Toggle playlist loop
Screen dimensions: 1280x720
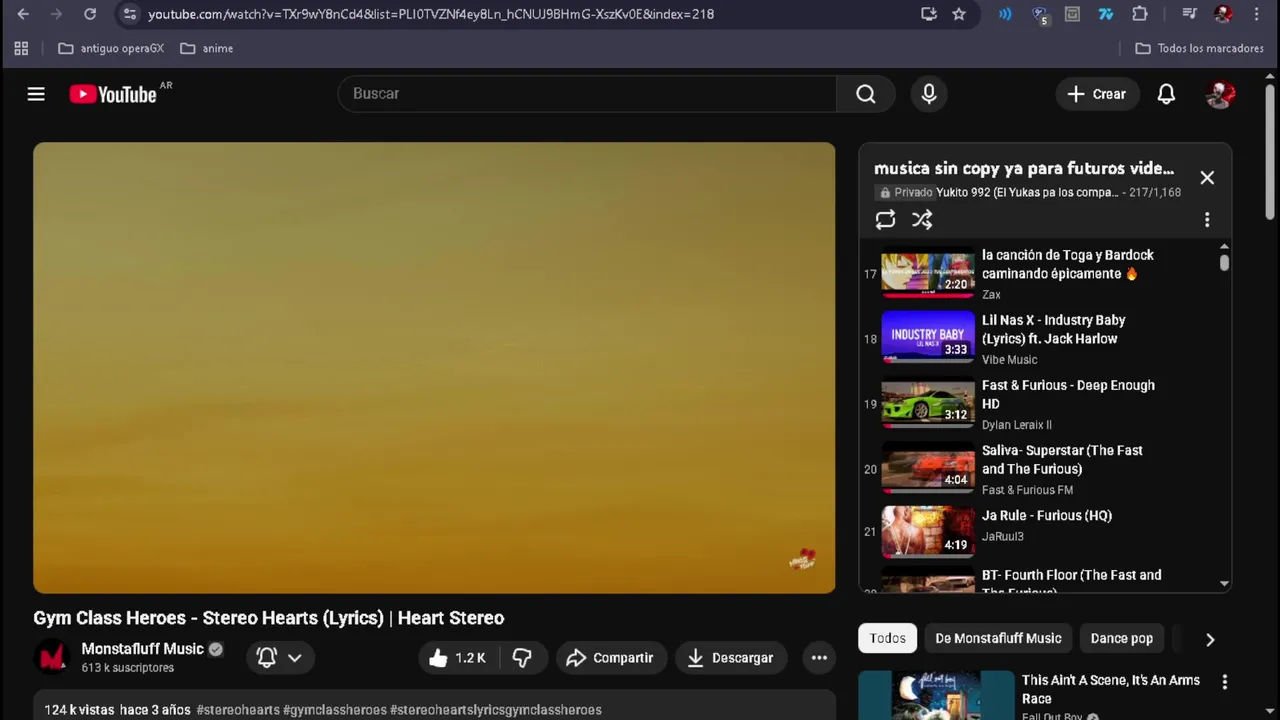click(885, 219)
